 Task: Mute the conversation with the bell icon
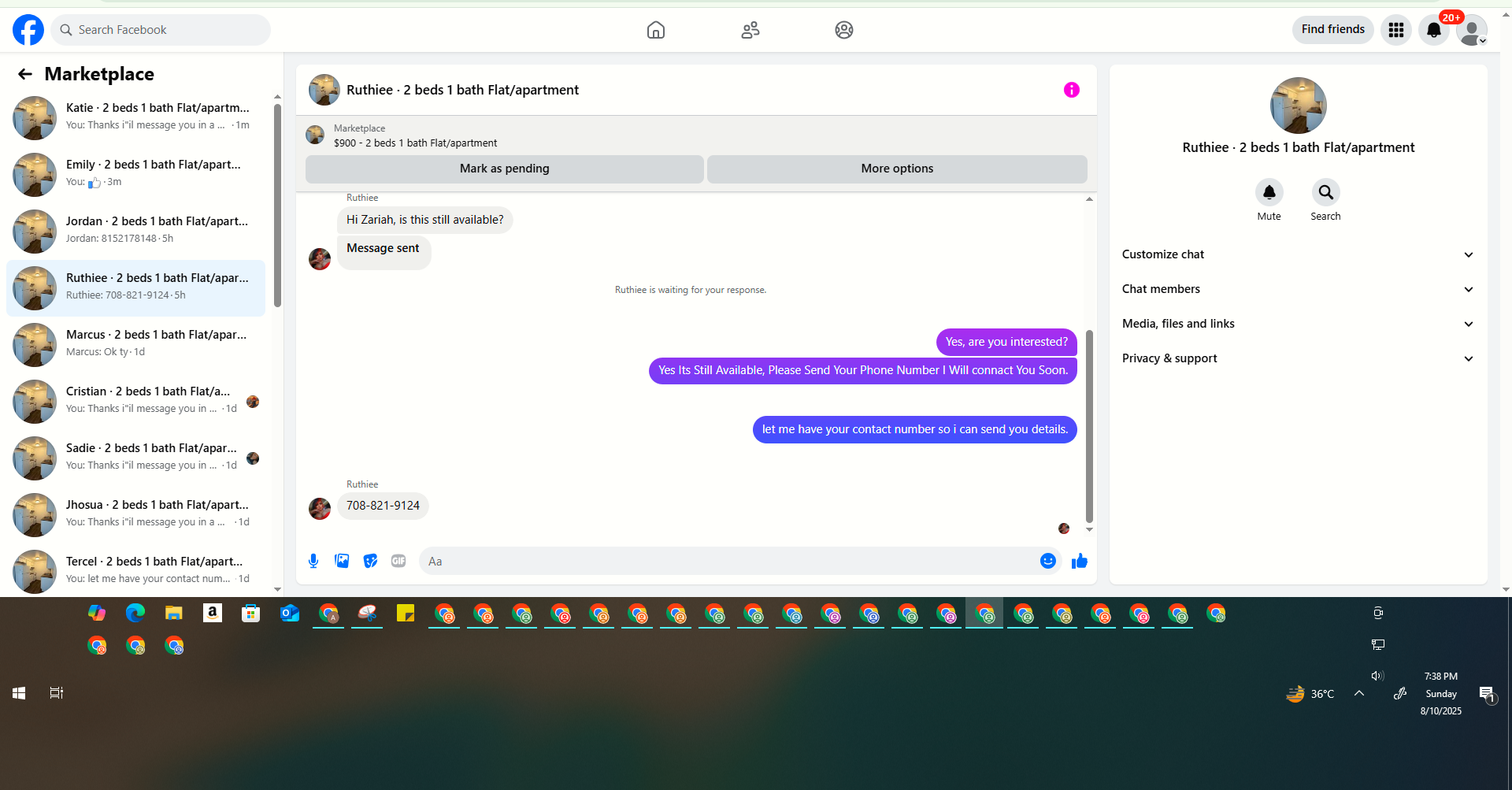(1269, 192)
